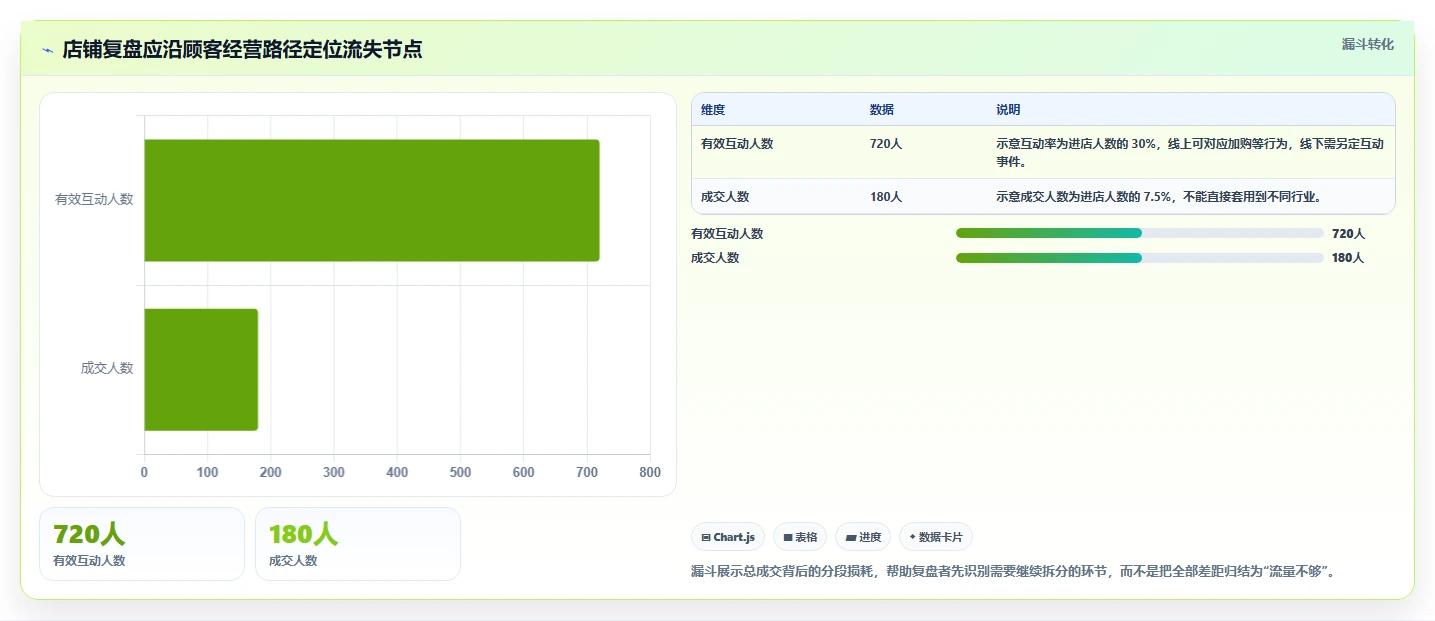The height and width of the screenshot is (621, 1435).
Task: Click the 成交人数 progress bar
Action: [1139, 258]
